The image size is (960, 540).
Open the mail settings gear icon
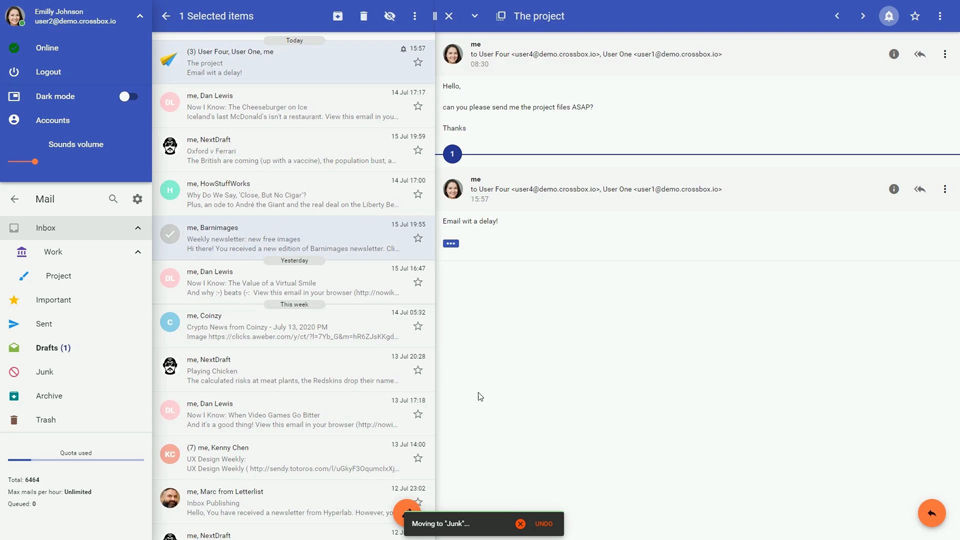coord(137,199)
